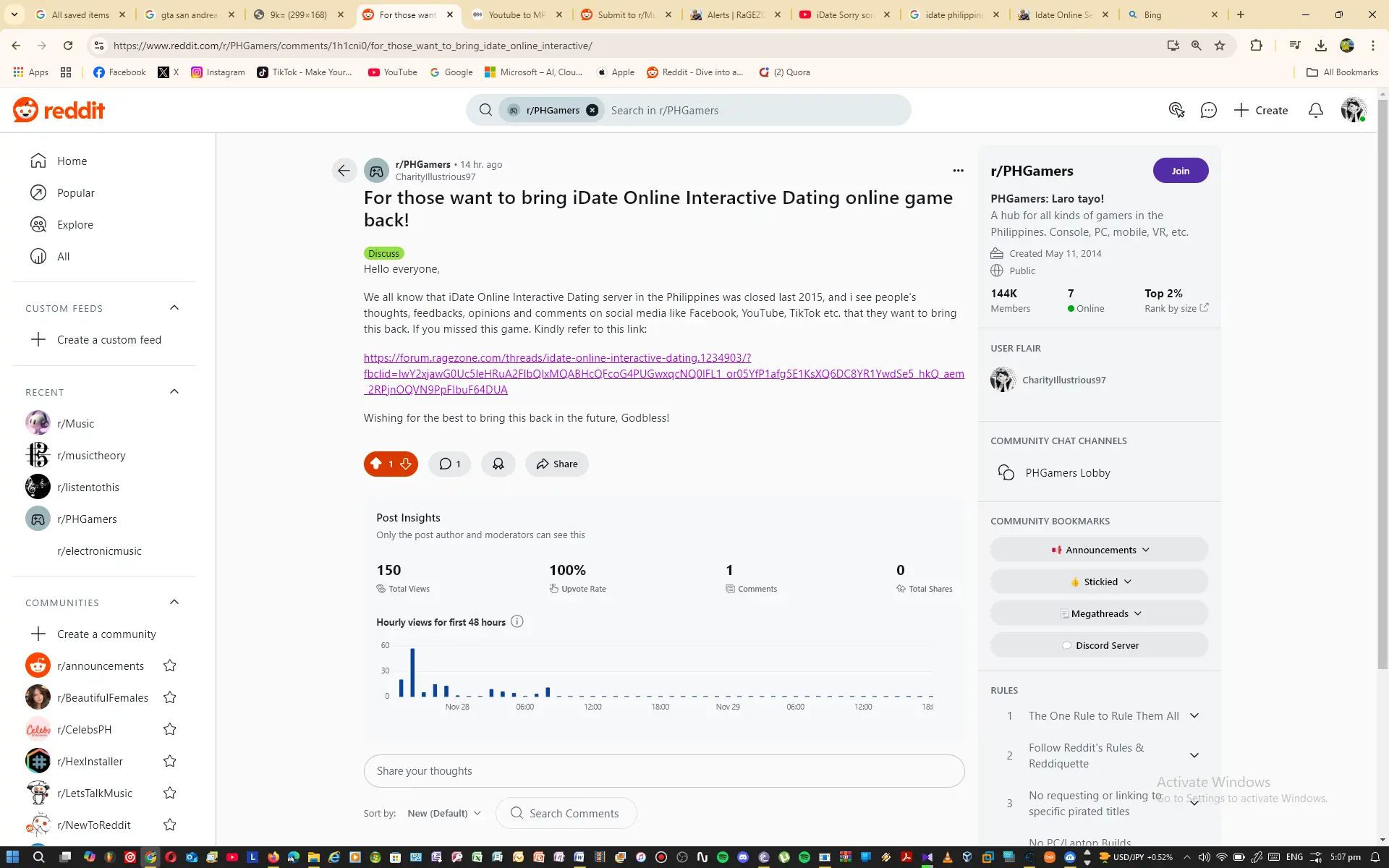The image size is (1389, 868).
Task: Open the Megathreads bookmark dropdown
Action: click(1099, 613)
